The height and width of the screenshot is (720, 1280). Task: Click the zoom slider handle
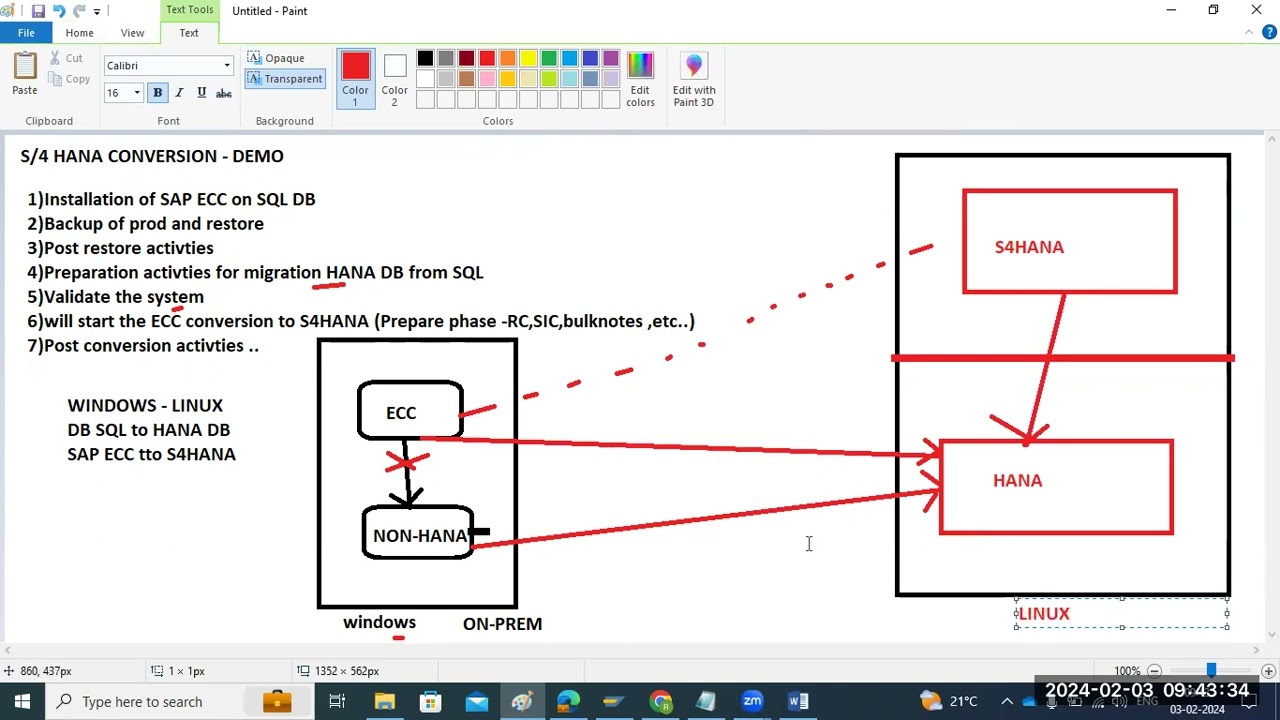[x=1211, y=671]
